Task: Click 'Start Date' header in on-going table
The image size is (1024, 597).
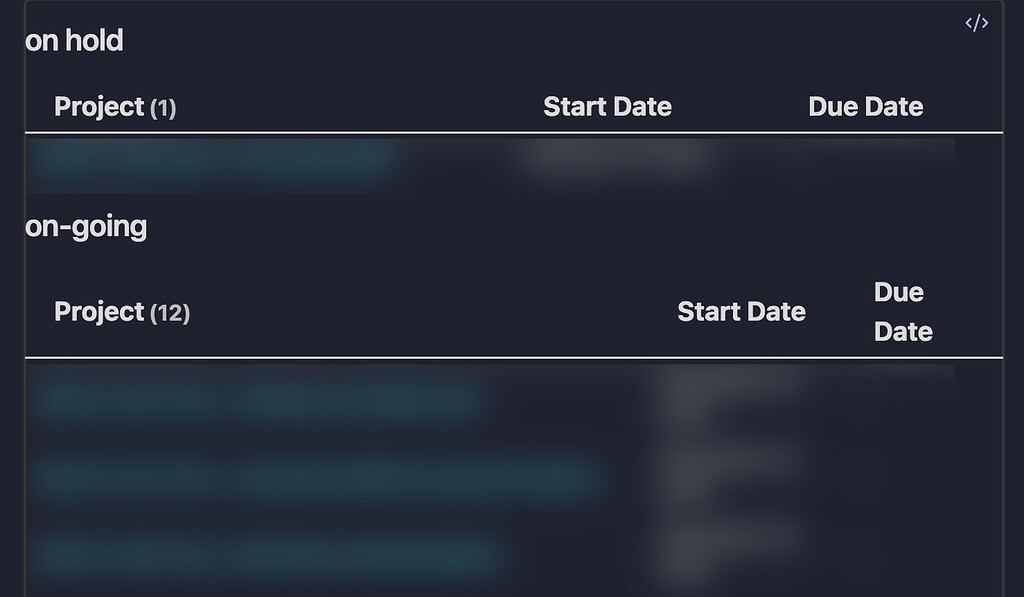Action: (x=741, y=311)
